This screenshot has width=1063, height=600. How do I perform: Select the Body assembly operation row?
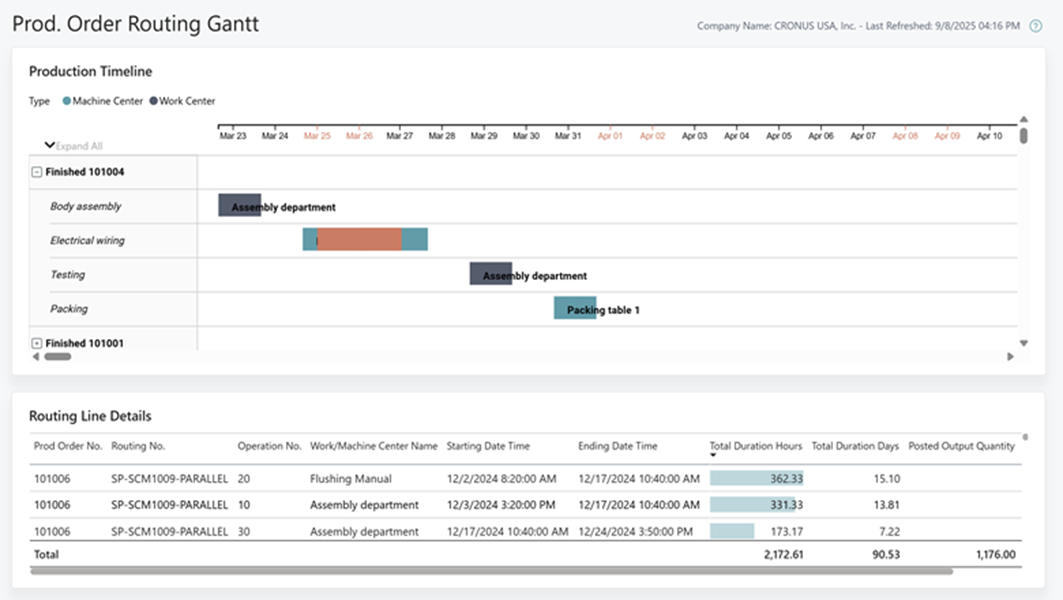86,207
